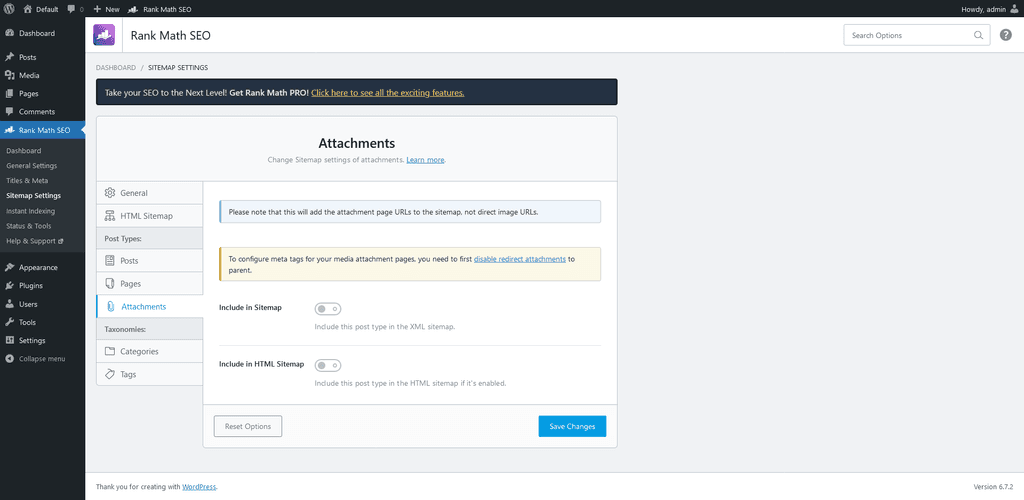Screen dimensions: 1024x500
Task: Click the Reset Options button
Action: tap(248, 426)
